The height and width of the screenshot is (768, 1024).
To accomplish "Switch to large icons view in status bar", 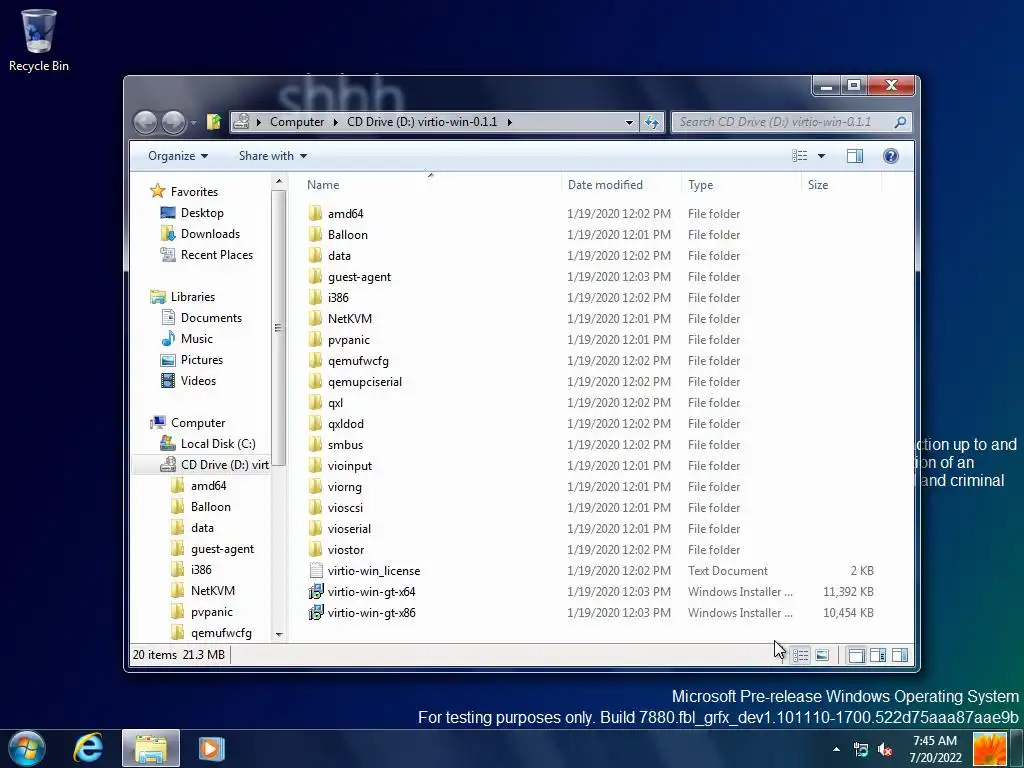I will [822, 655].
